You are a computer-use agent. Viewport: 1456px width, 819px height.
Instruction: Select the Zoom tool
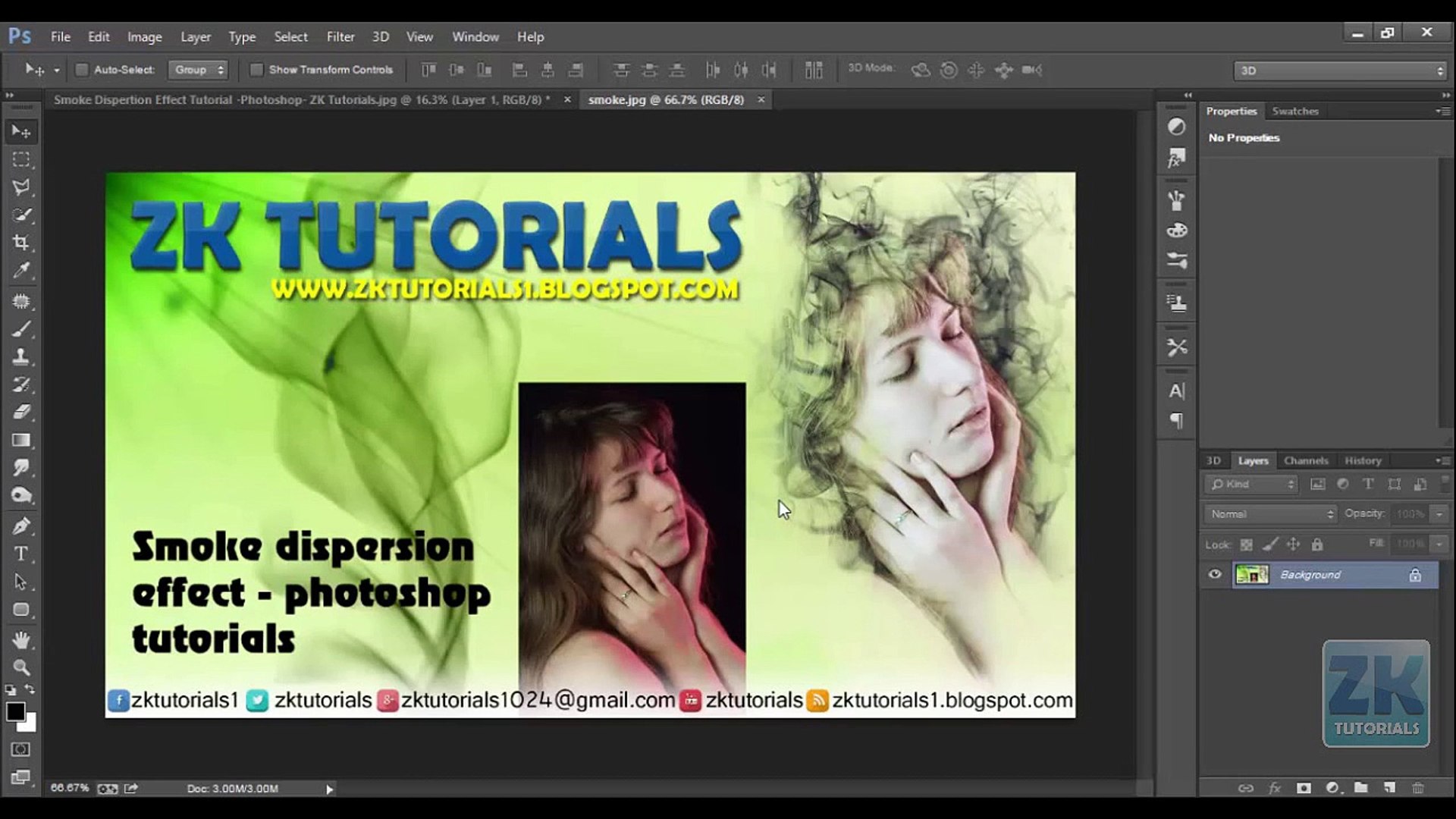tap(21, 668)
